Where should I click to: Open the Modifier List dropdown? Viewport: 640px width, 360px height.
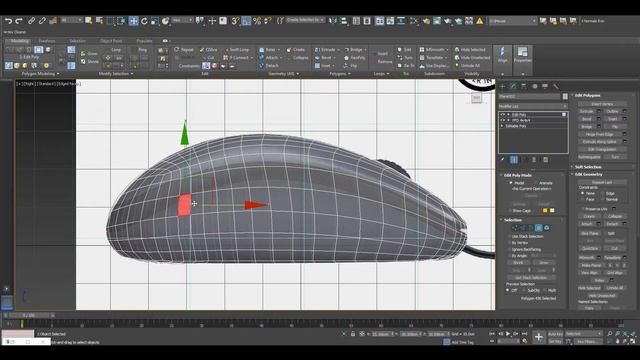(533, 106)
